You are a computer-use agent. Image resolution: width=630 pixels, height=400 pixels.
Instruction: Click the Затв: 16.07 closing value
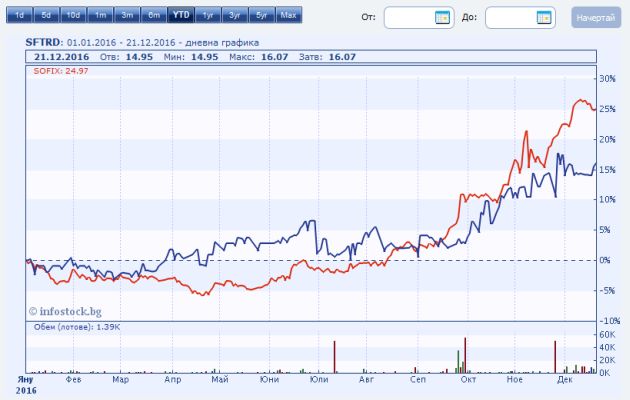pos(327,57)
